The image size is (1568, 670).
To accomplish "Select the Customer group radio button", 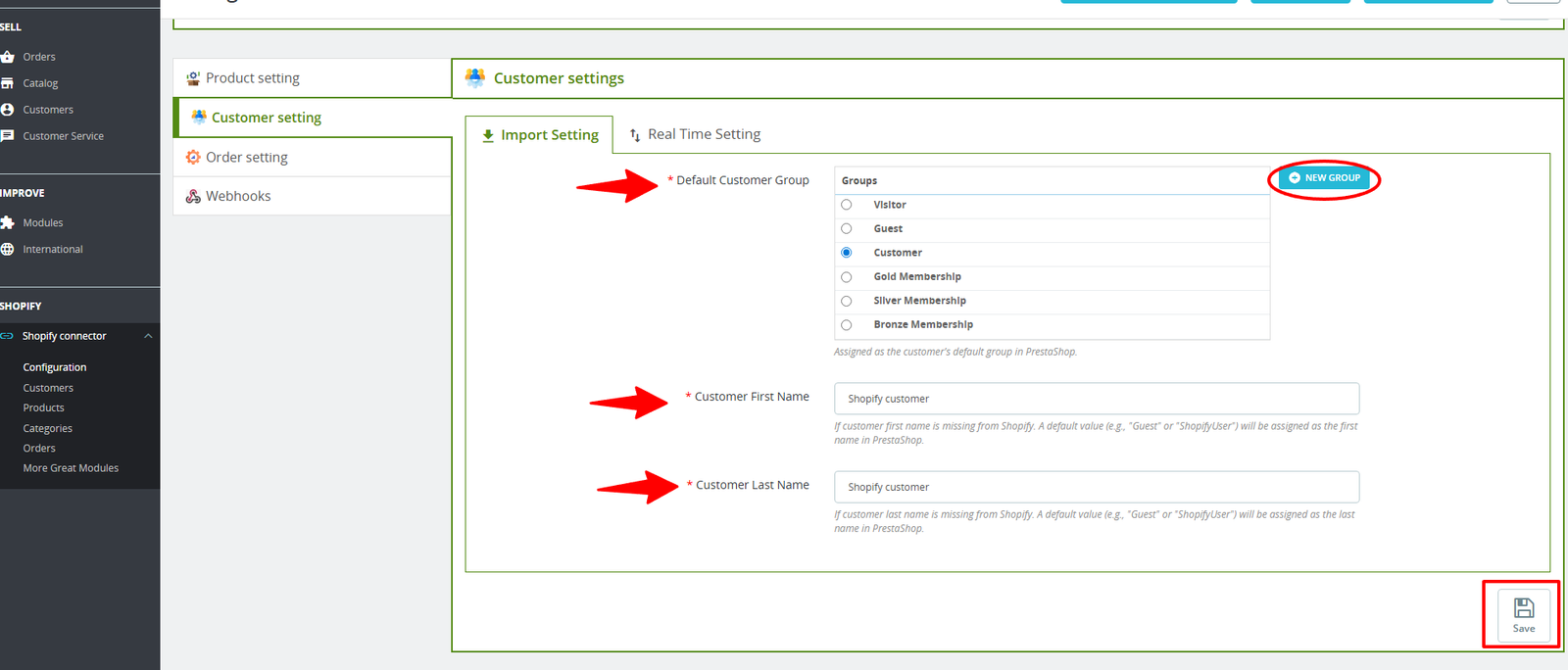I will [847, 253].
